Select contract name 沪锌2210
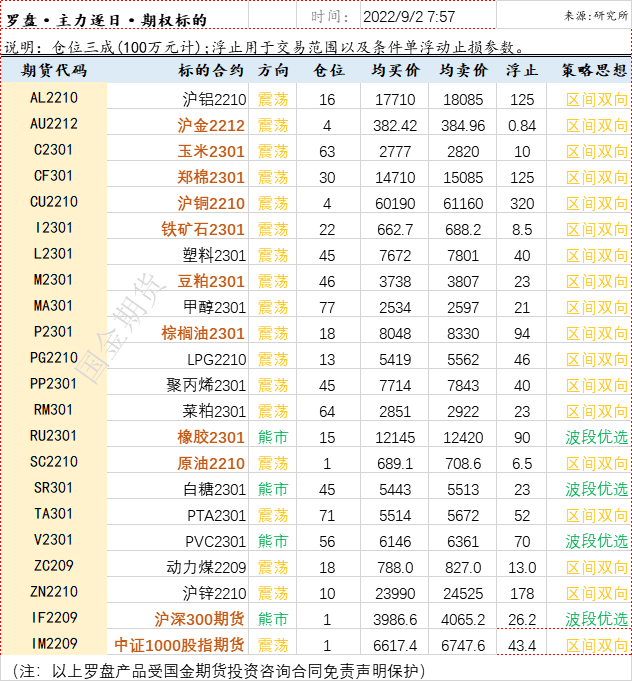Screen dimensions: 632x681 tap(215, 594)
